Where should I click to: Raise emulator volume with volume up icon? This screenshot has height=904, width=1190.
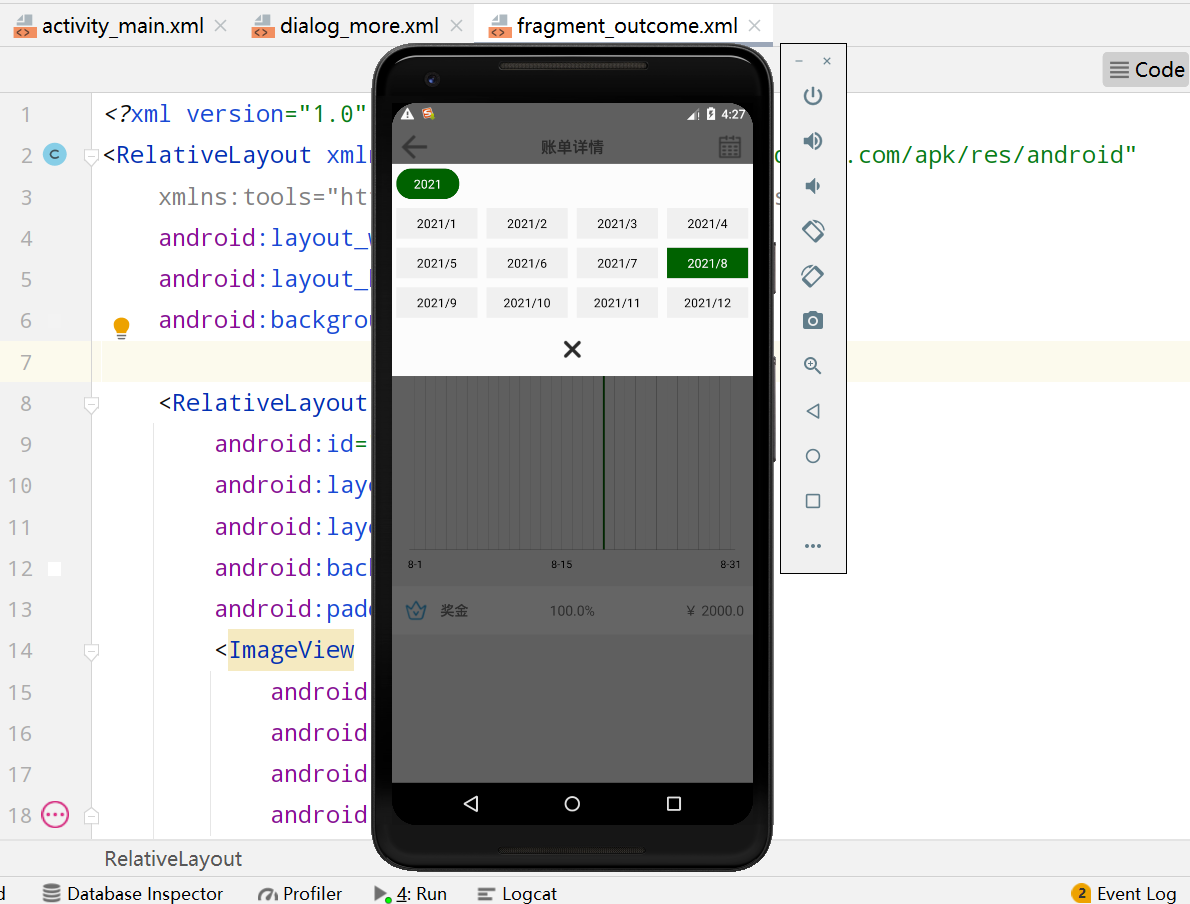813,141
